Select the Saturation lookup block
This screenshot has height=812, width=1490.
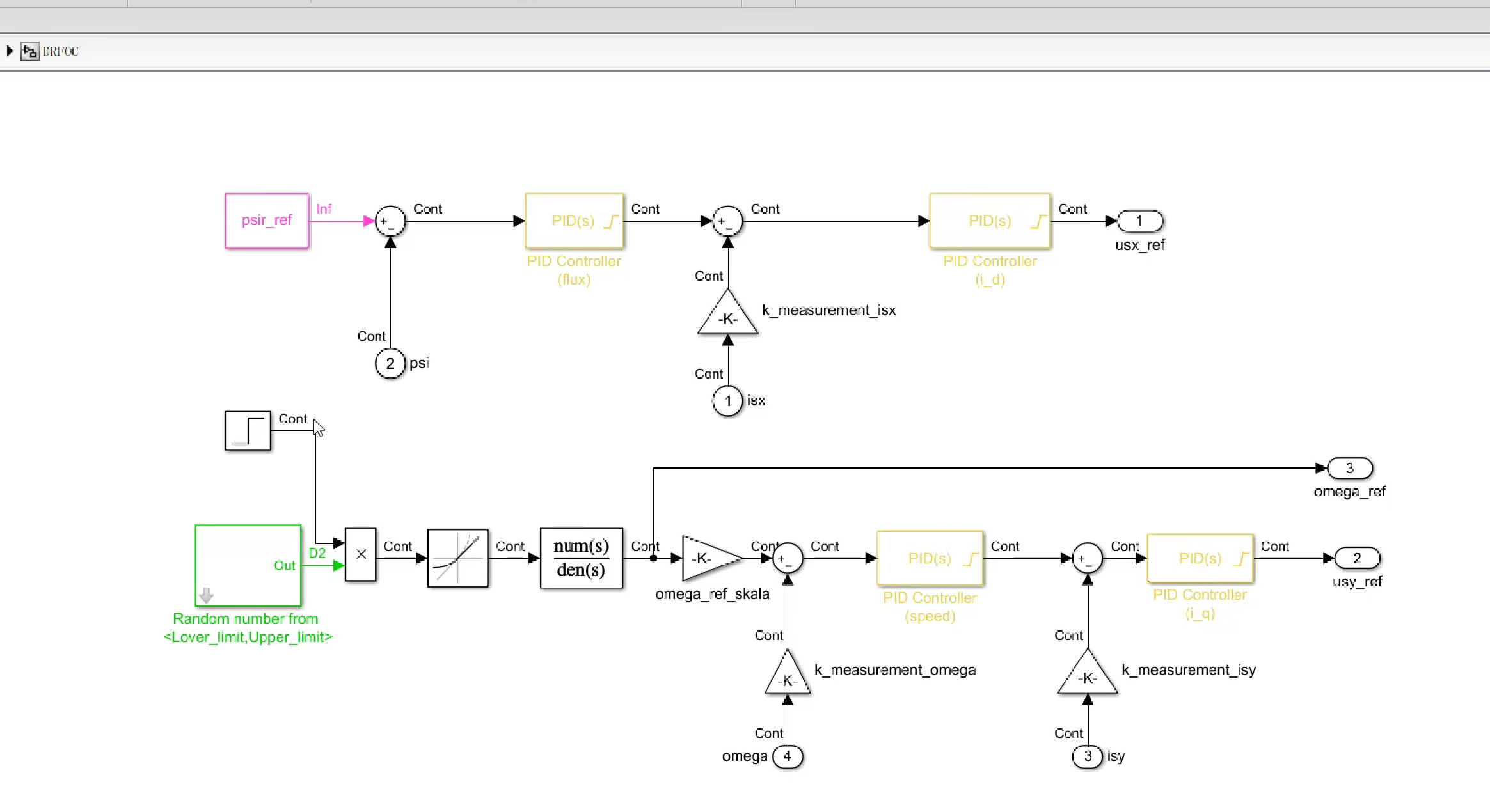click(457, 558)
